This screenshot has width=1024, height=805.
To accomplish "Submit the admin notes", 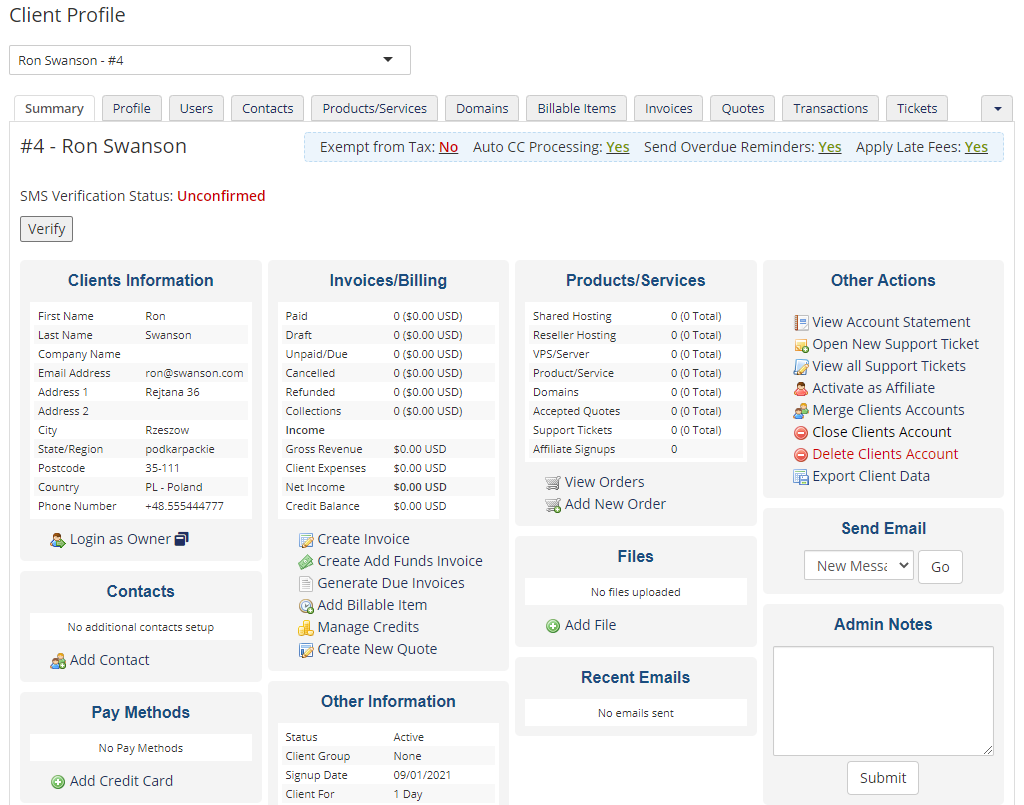I will pyautogui.click(x=882, y=778).
